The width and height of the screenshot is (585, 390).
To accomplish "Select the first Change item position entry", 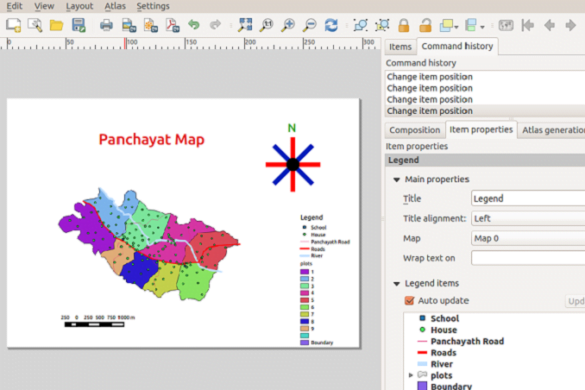I will click(x=485, y=77).
